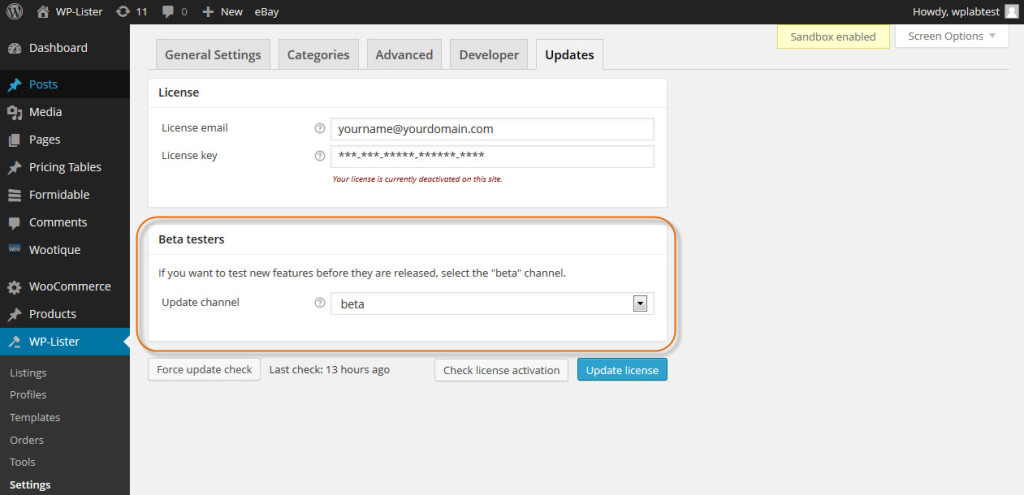Click the Products pin icon
The height and width of the screenshot is (495, 1024).
click(x=14, y=314)
